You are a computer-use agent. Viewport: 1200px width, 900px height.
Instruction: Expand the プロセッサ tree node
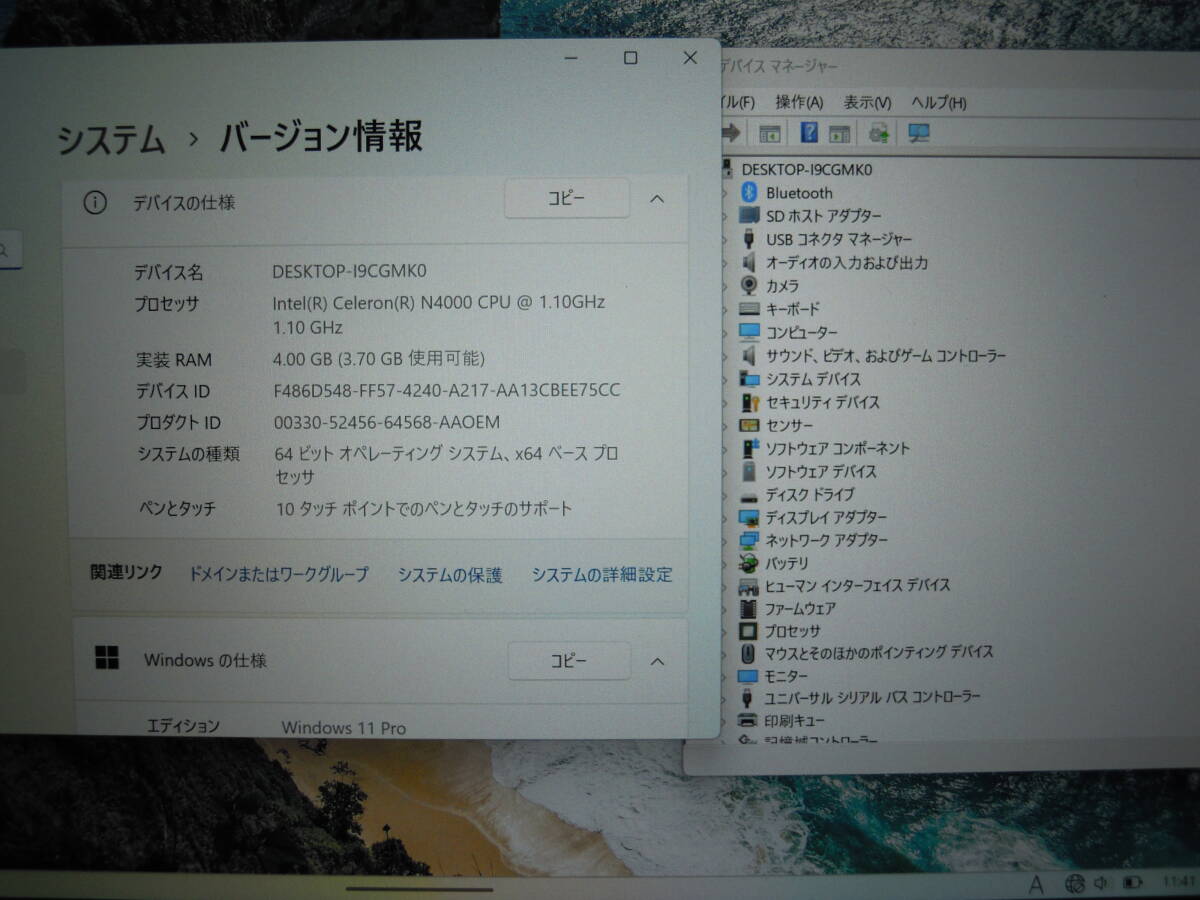click(725, 631)
